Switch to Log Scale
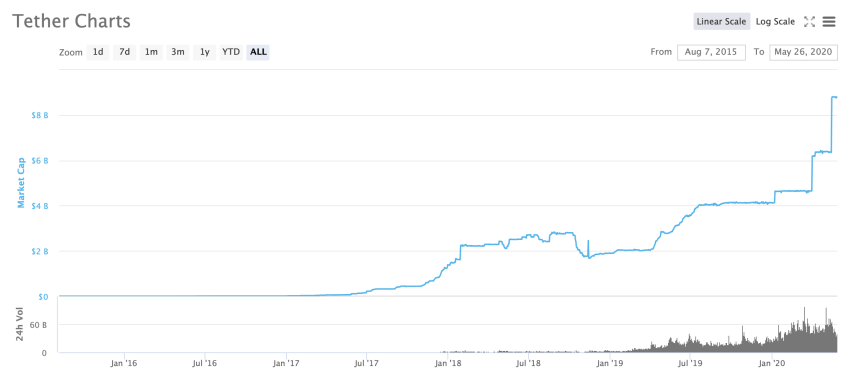 [x=775, y=21]
